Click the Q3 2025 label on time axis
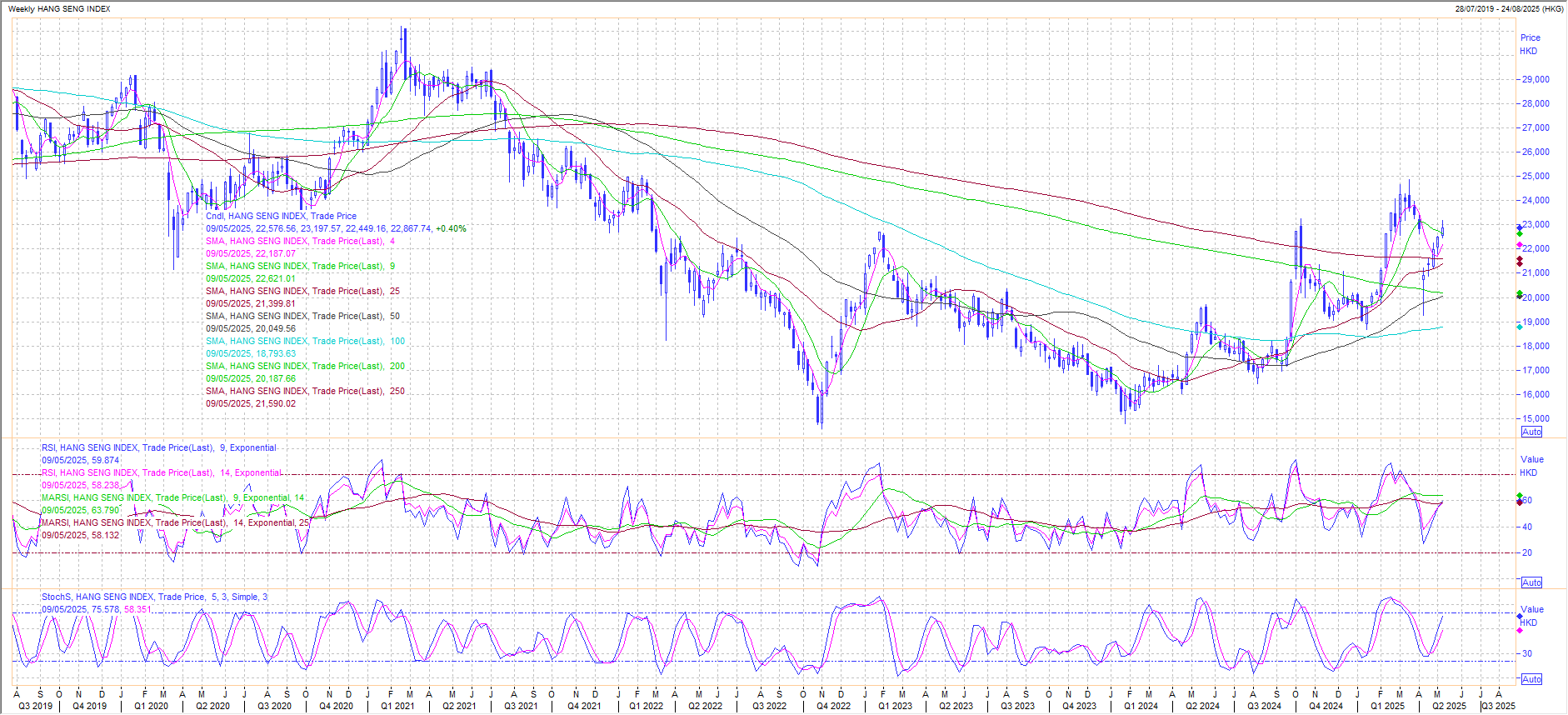1568x715 pixels. pyautogui.click(x=1499, y=706)
